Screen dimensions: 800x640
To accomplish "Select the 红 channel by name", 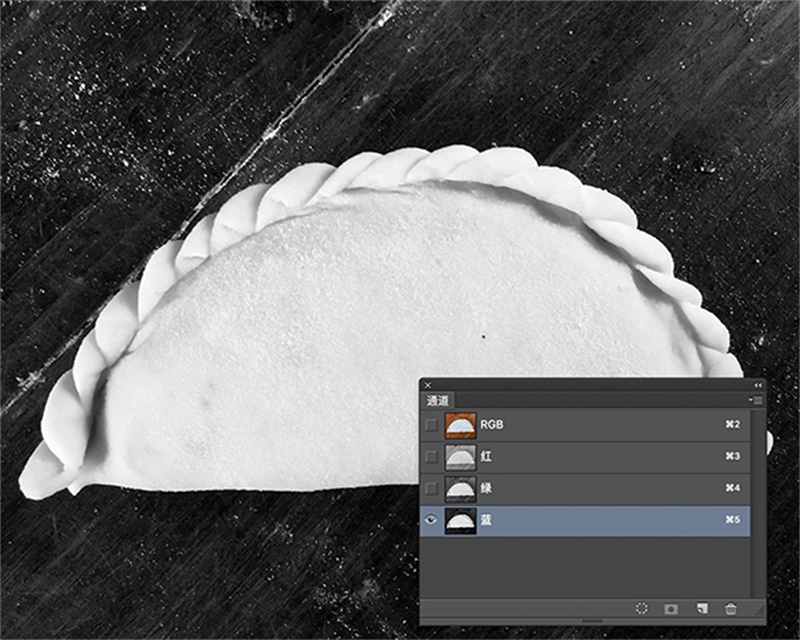I will tap(487, 457).
